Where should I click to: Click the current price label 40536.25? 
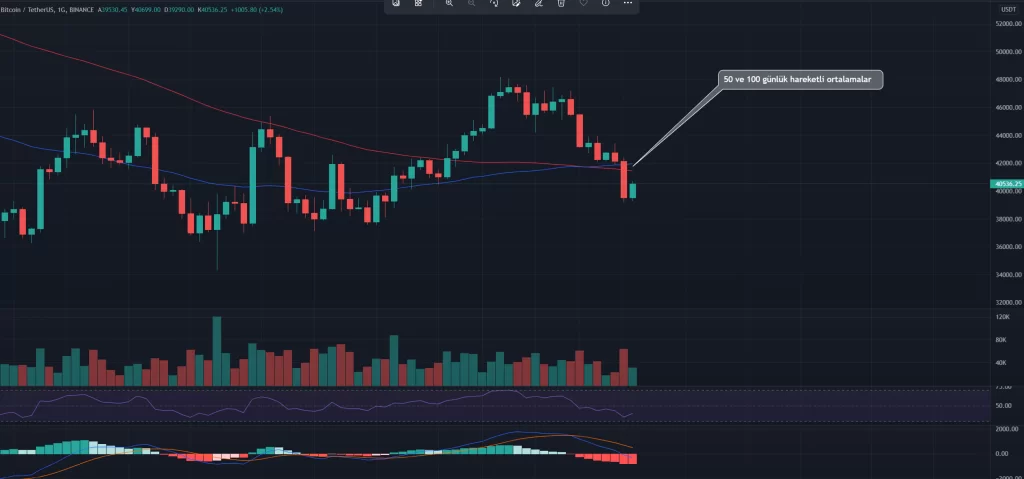click(x=1006, y=184)
